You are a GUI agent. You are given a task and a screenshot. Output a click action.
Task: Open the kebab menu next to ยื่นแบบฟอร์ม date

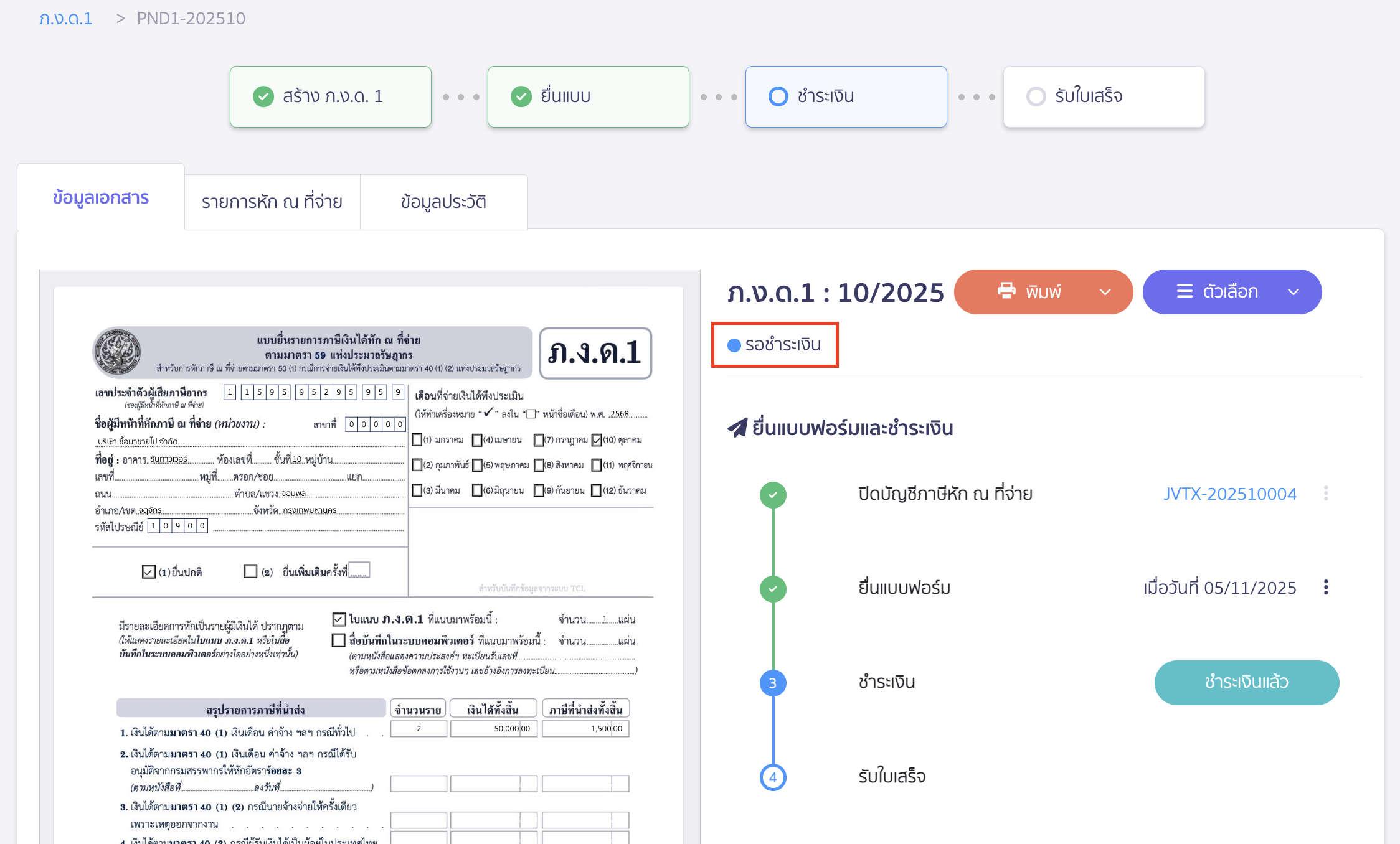(1327, 587)
